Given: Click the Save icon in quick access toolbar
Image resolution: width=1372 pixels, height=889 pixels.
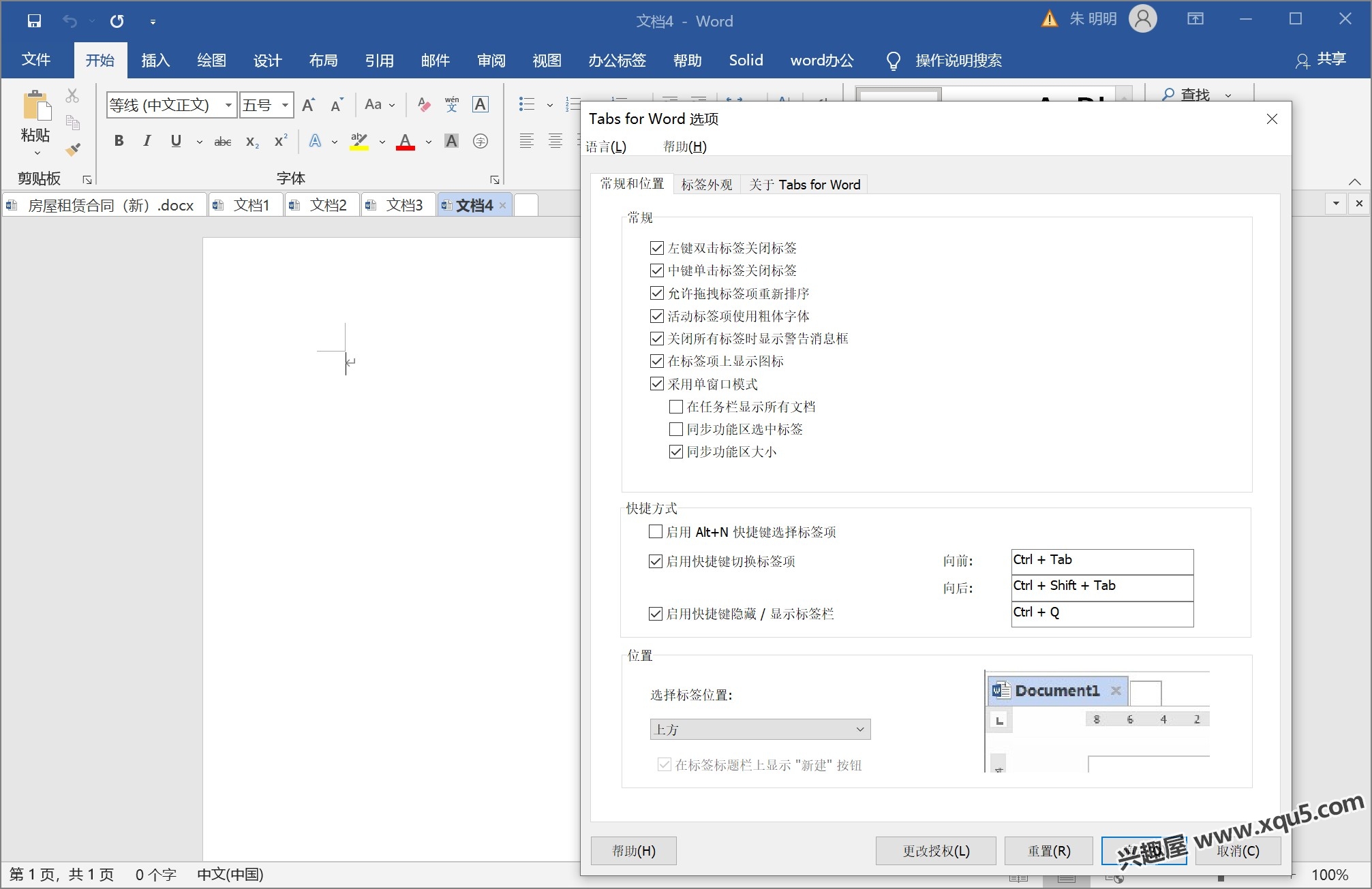Looking at the screenshot, I should (x=34, y=21).
